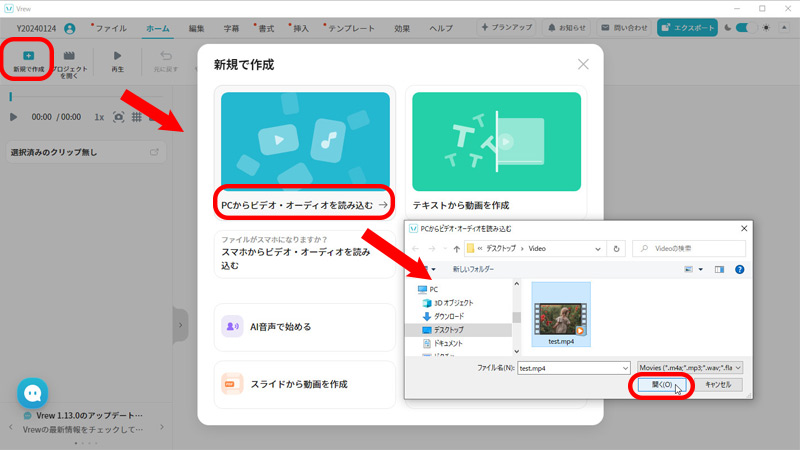800x450 pixels.
Task: Open the テンプレート menu tab
Action: (x=351, y=29)
